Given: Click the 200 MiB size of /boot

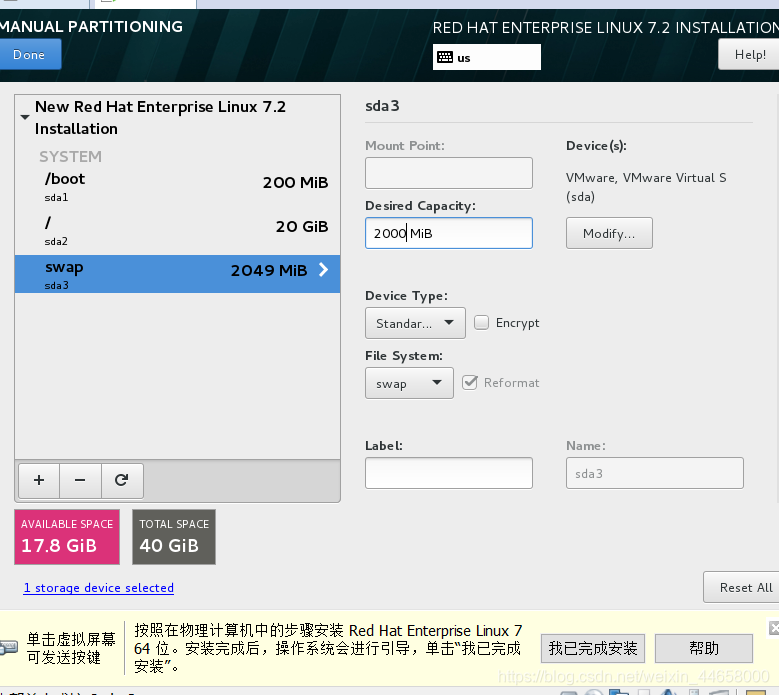Looking at the screenshot, I should click(x=296, y=182).
